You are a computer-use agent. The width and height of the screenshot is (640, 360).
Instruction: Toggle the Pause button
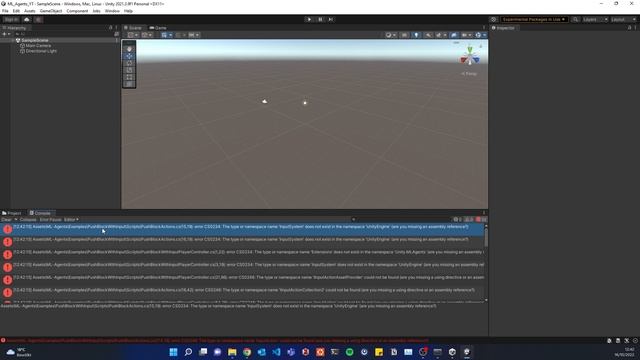(320, 19)
